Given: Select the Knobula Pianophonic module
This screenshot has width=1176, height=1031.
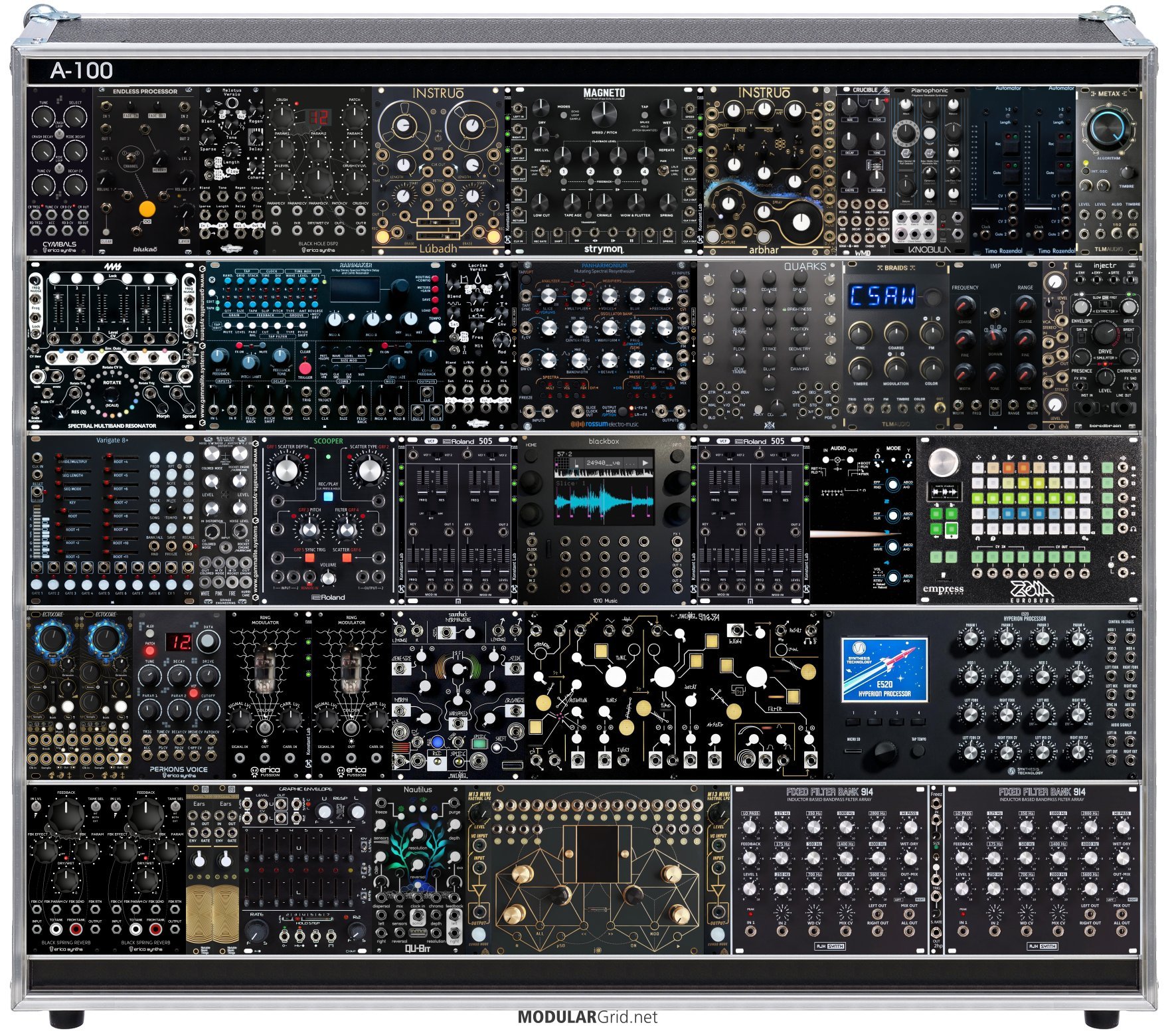Looking at the screenshot, I should coord(930,171).
